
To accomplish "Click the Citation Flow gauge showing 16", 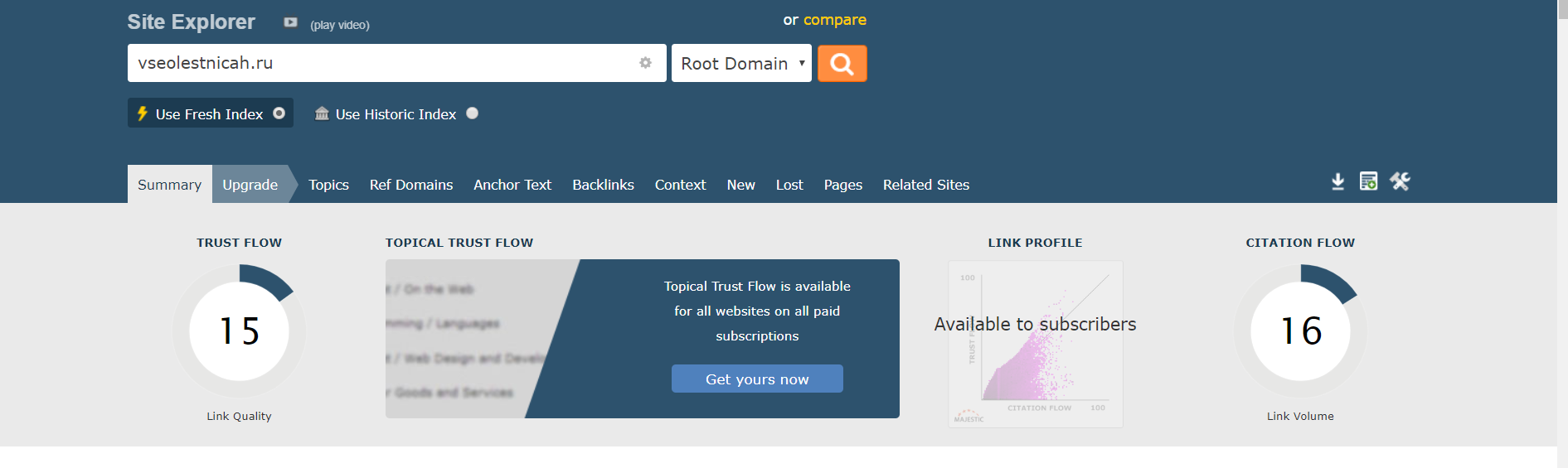I will [x=1300, y=330].
